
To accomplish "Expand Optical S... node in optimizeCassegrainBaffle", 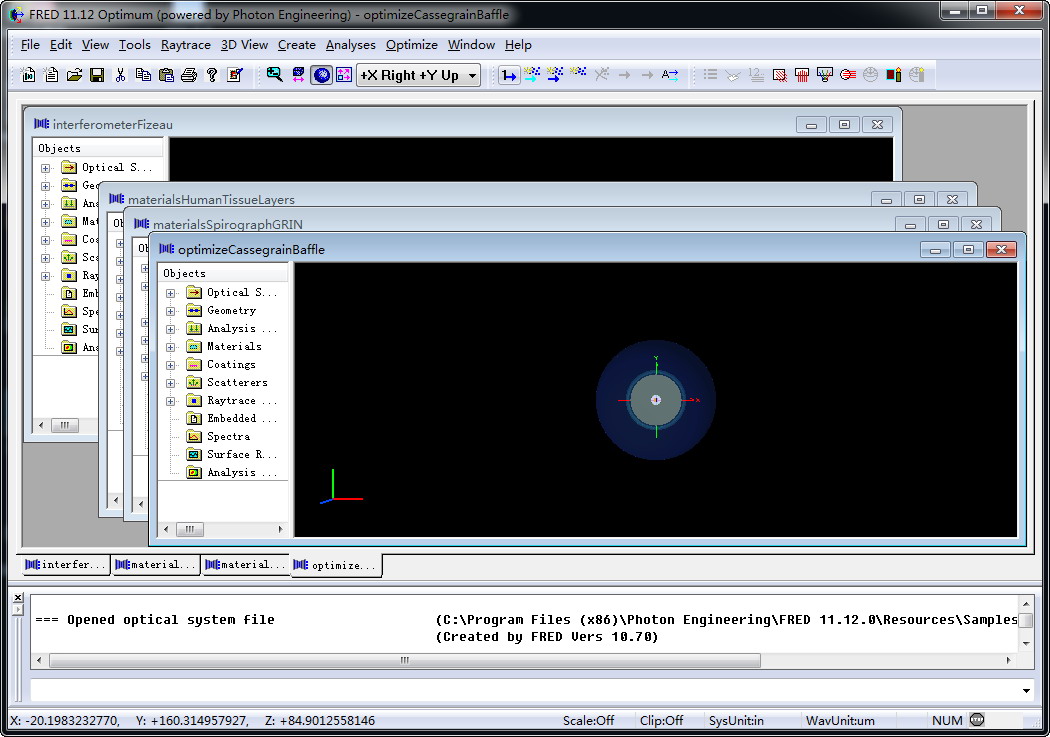I will pos(171,293).
